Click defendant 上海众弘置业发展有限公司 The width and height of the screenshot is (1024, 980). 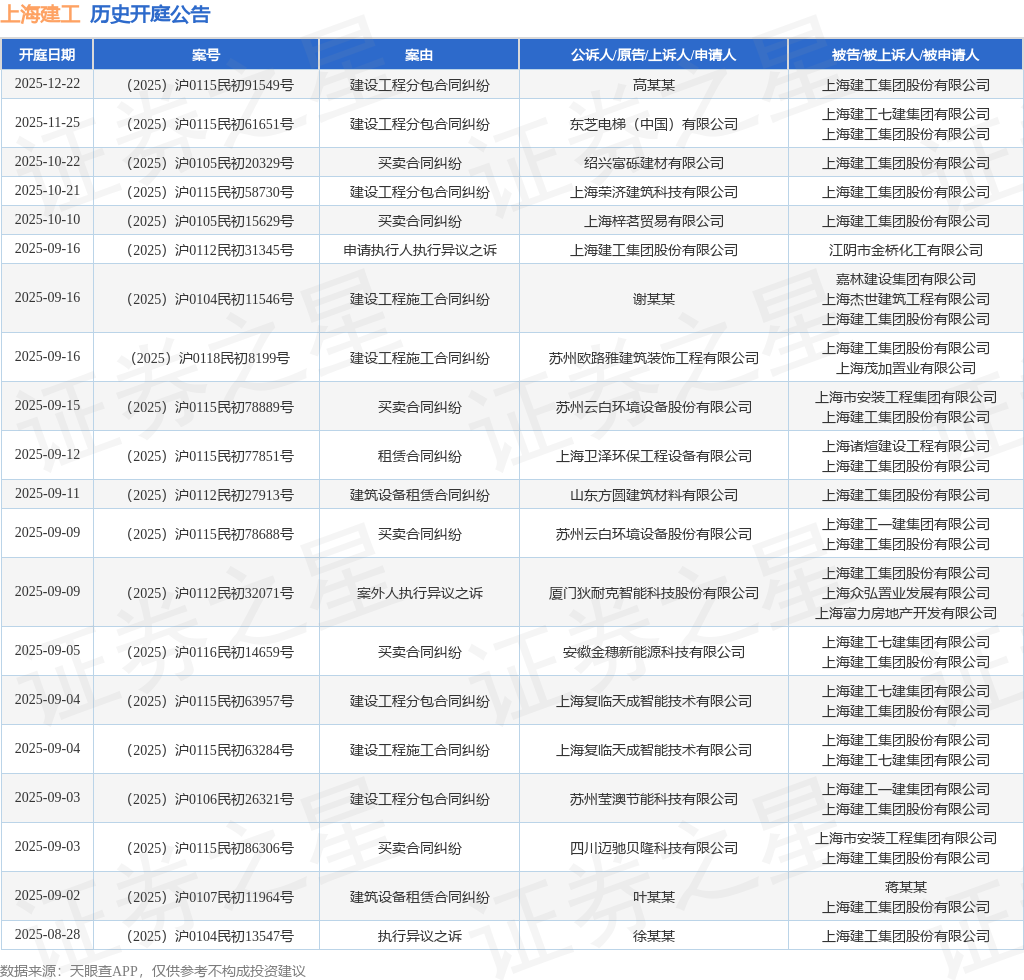[x=906, y=593]
